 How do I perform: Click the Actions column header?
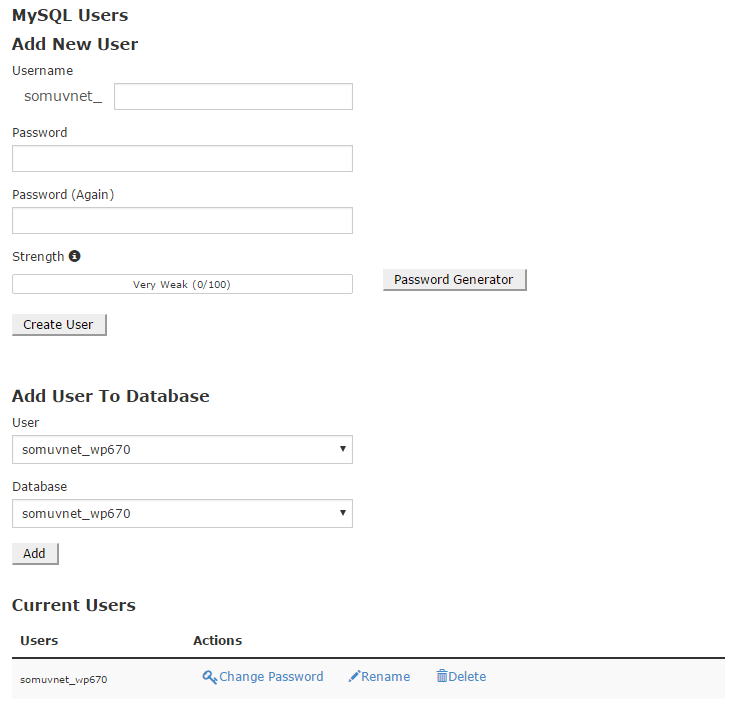(217, 640)
